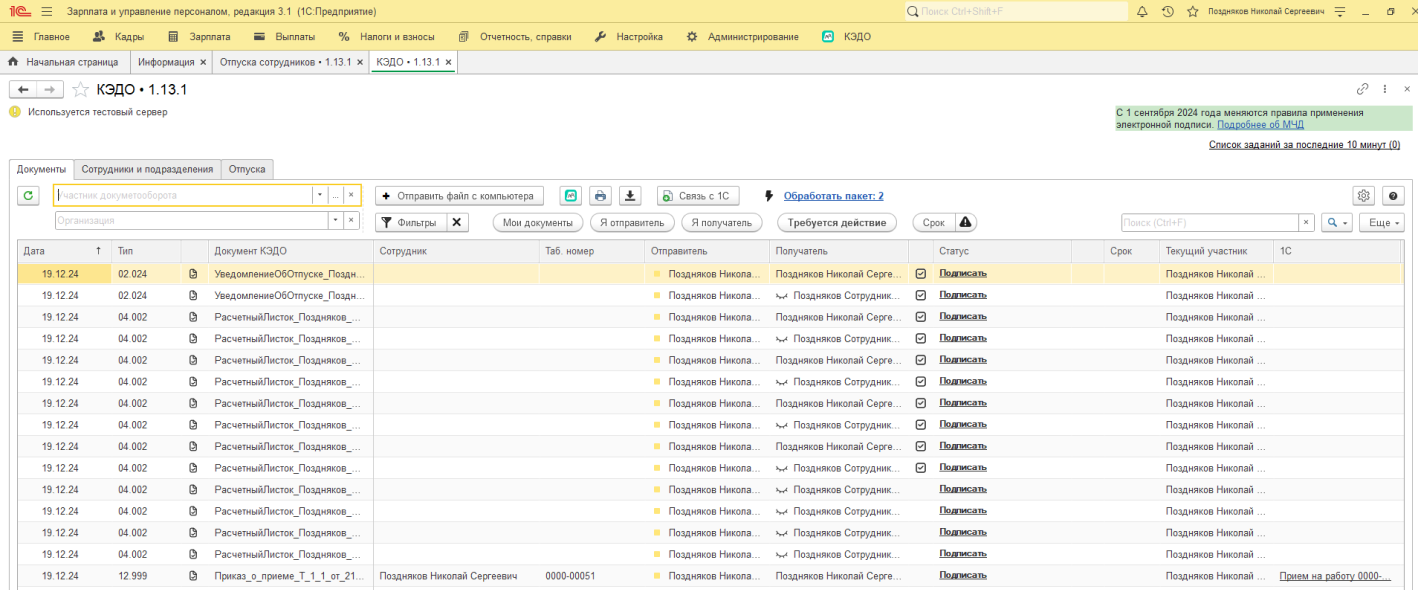This screenshot has height=590, width=1418.
Task: Expand the Организация dropdown arrow
Action: point(336,221)
